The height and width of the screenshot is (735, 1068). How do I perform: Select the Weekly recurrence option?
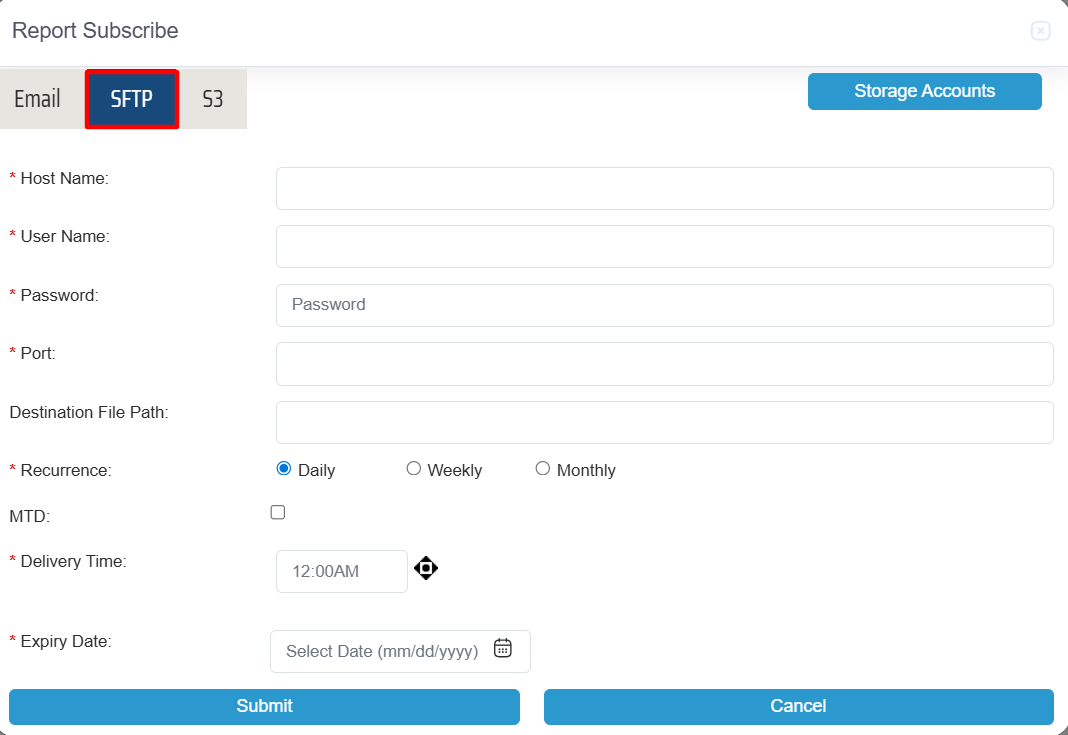414,469
